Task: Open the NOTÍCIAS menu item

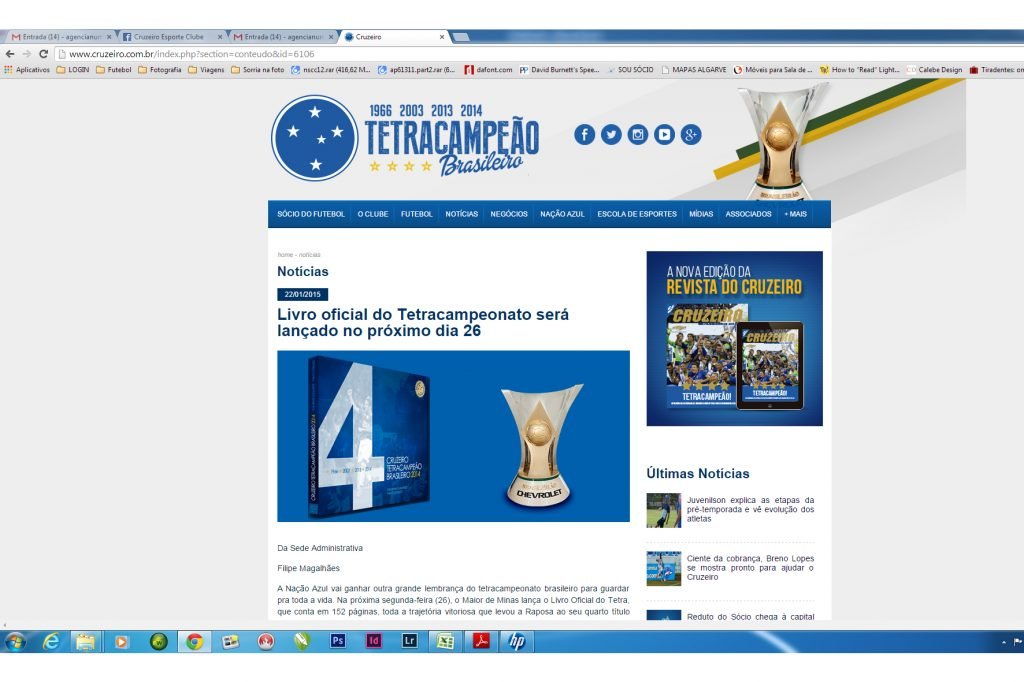Action: (461, 214)
